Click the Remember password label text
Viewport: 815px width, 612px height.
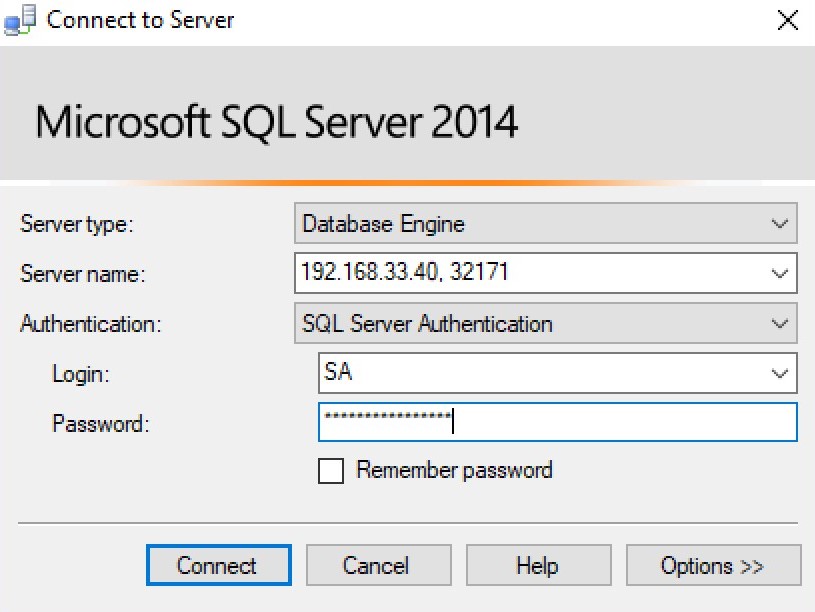coord(454,471)
